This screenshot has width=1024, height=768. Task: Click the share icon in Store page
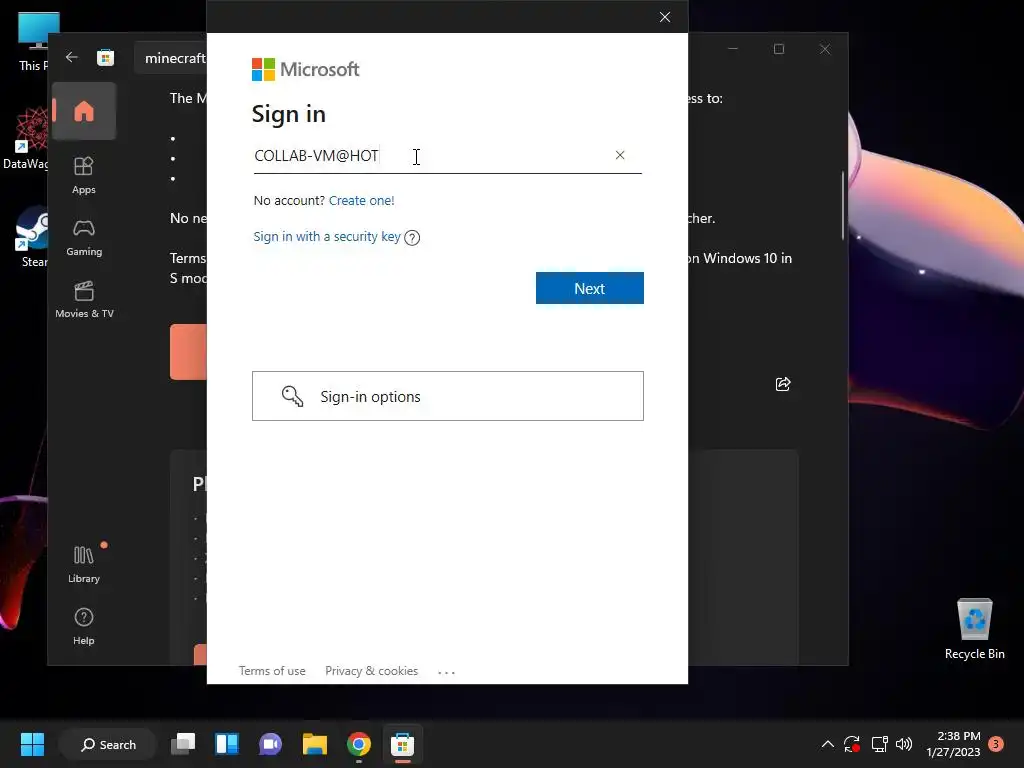783,384
